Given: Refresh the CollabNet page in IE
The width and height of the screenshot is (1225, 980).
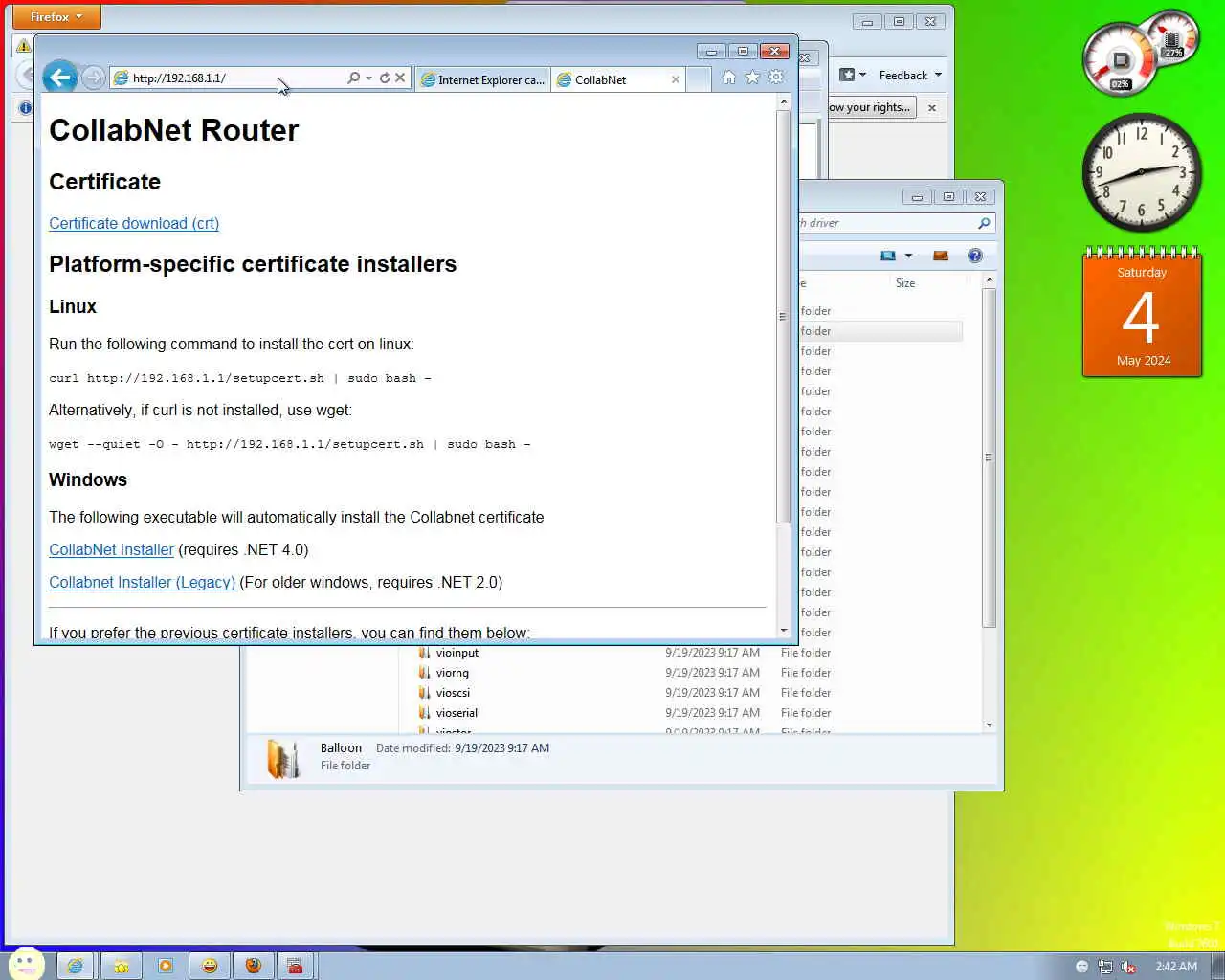Looking at the screenshot, I should [x=385, y=78].
